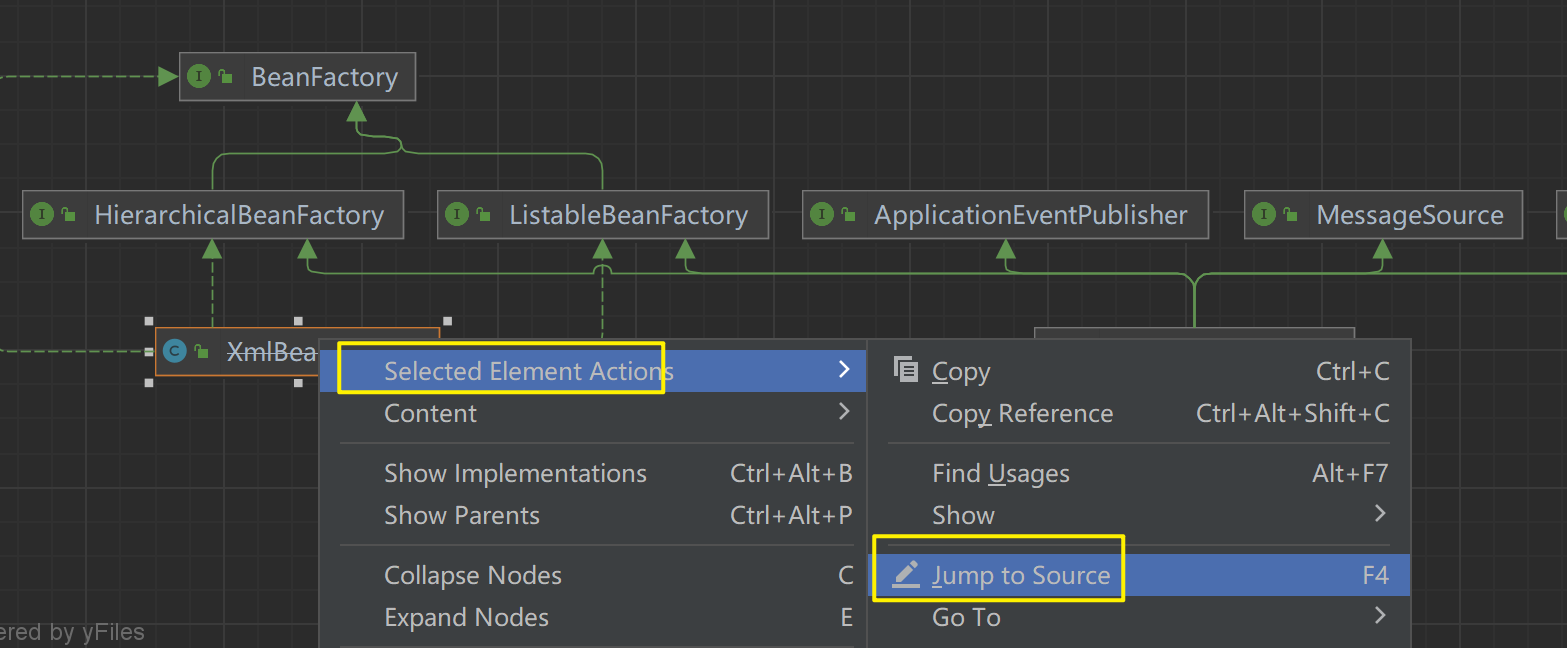
Task: Expand the Show submenu arrow
Action: (x=1380, y=514)
